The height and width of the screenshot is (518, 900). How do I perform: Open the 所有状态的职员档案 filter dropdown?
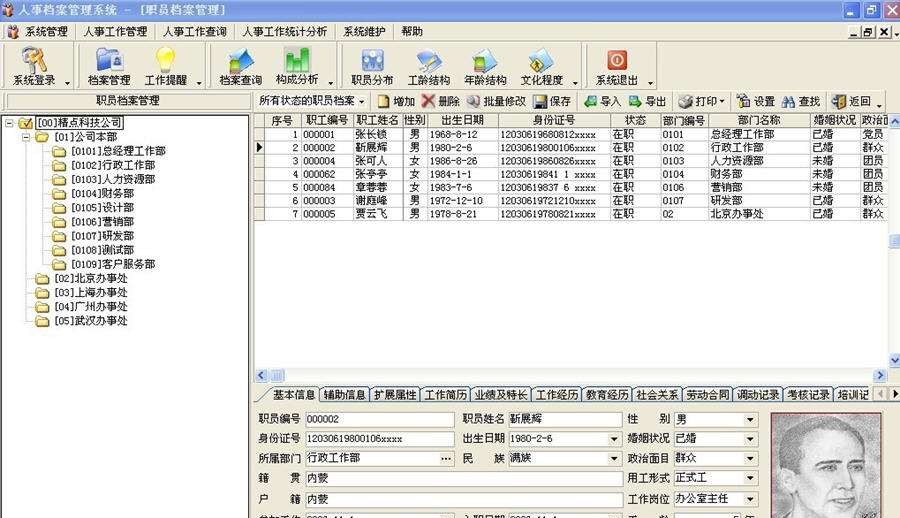point(313,101)
